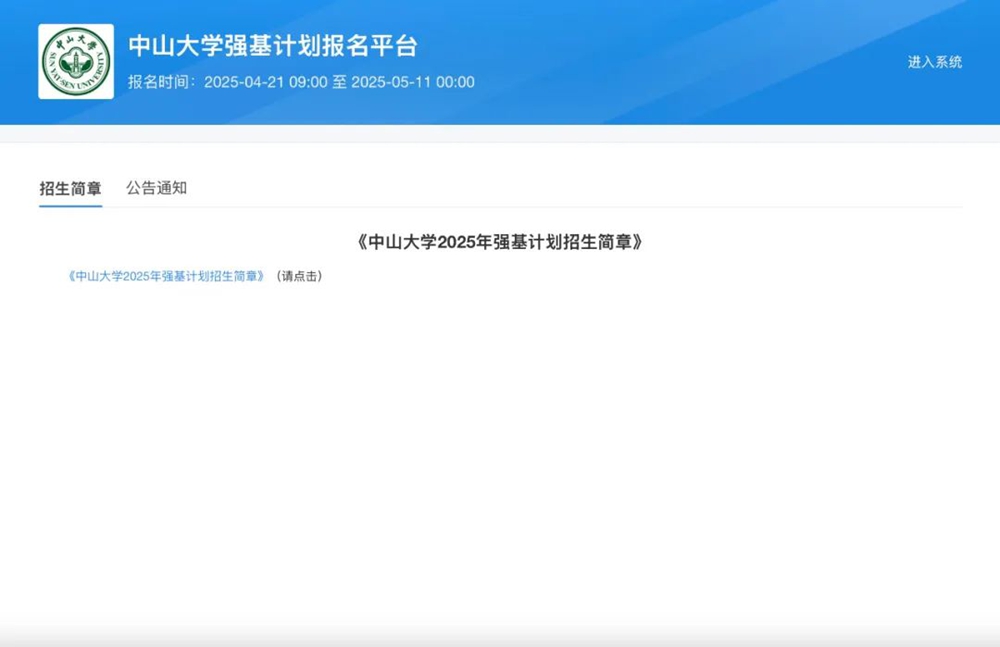Click the blue underline below 招生简章 tab

(70, 206)
